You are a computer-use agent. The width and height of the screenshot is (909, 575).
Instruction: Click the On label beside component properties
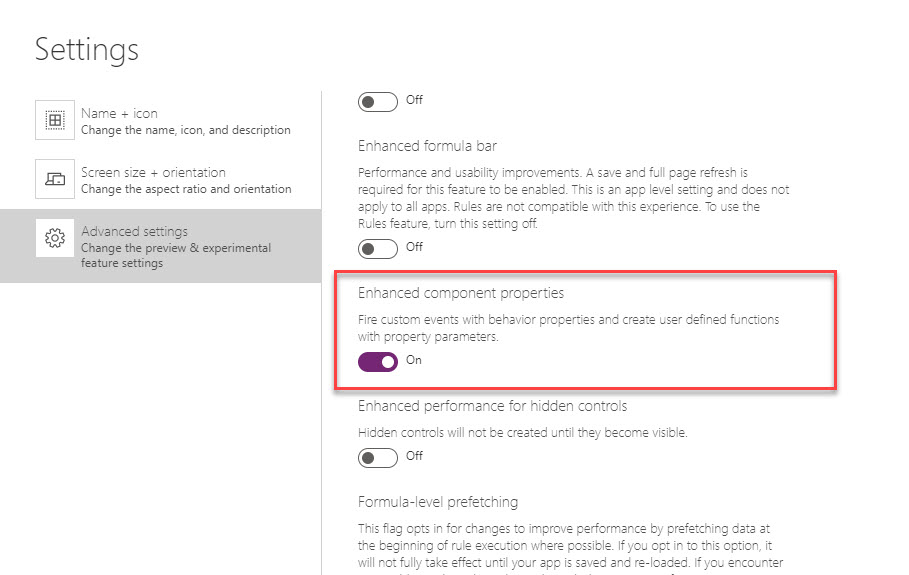pyautogui.click(x=414, y=360)
